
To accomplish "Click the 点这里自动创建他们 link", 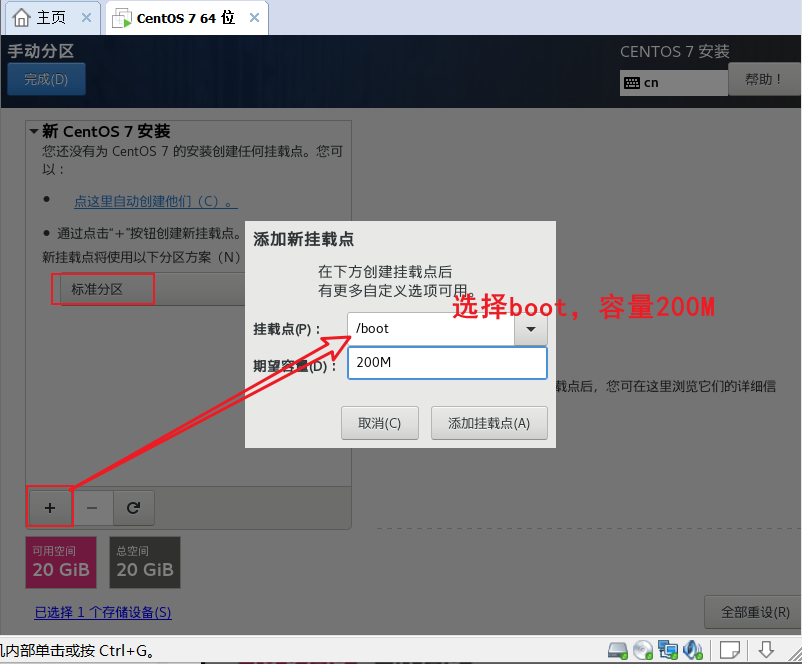I will [x=155, y=201].
